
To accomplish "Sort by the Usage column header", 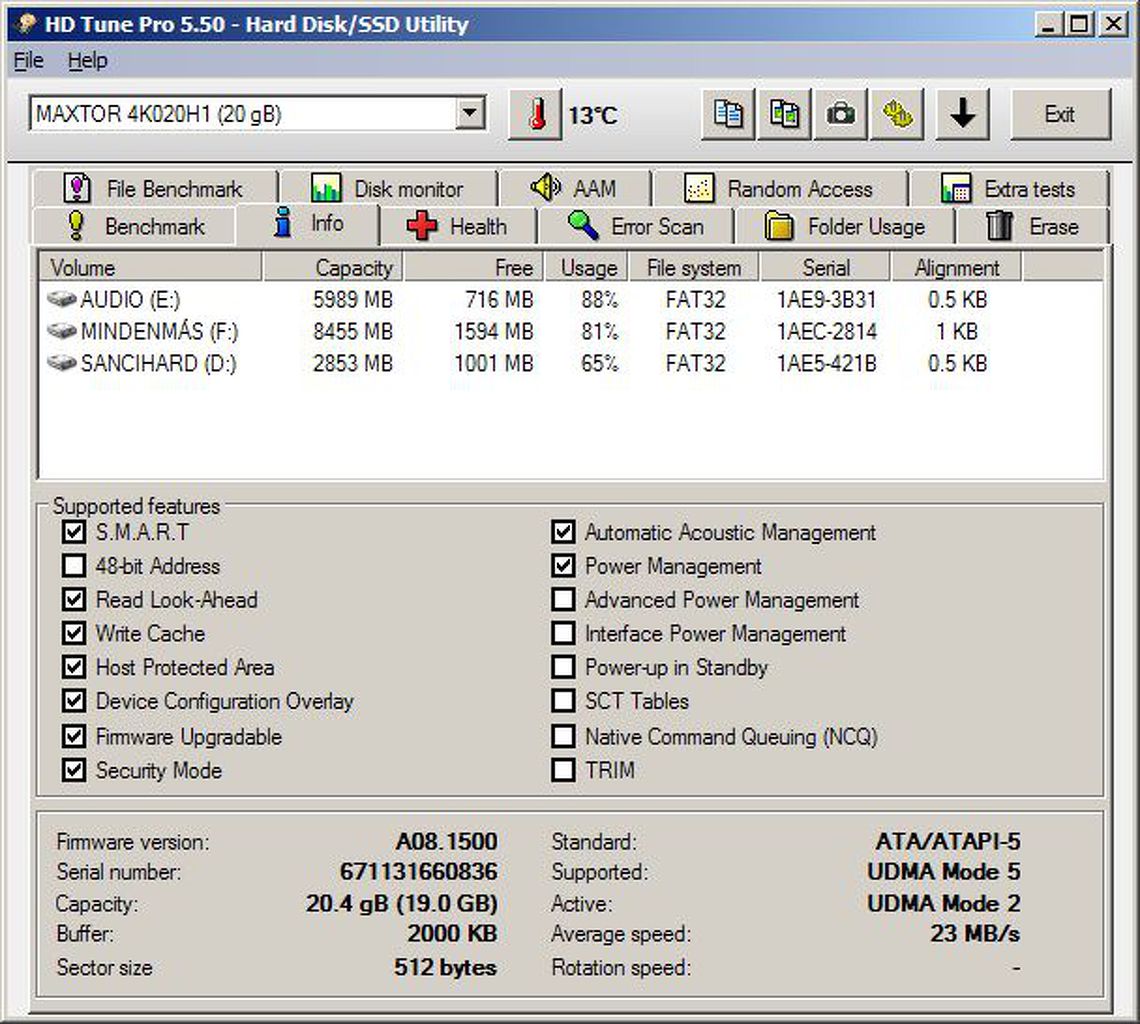I will point(587,268).
